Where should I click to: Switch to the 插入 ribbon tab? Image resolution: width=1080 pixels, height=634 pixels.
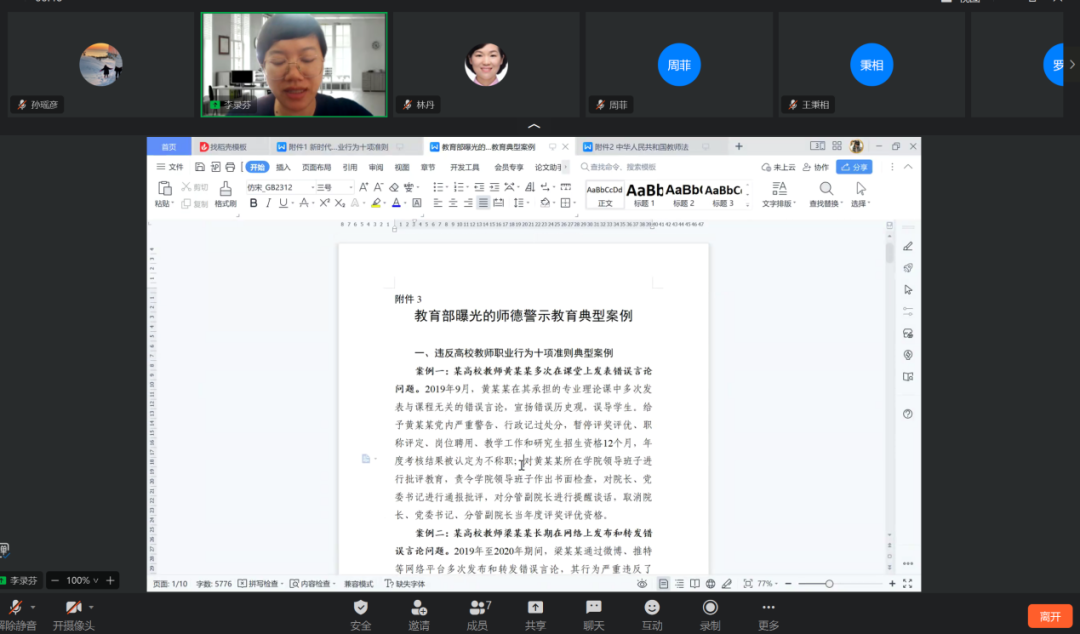click(x=283, y=167)
